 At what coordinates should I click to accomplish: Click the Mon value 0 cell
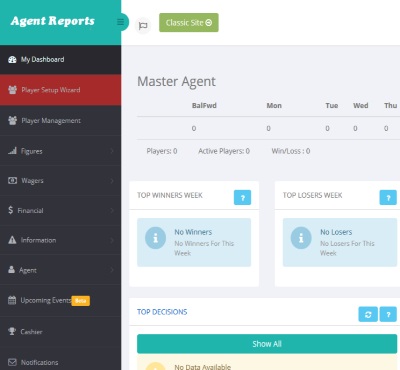[268, 128]
